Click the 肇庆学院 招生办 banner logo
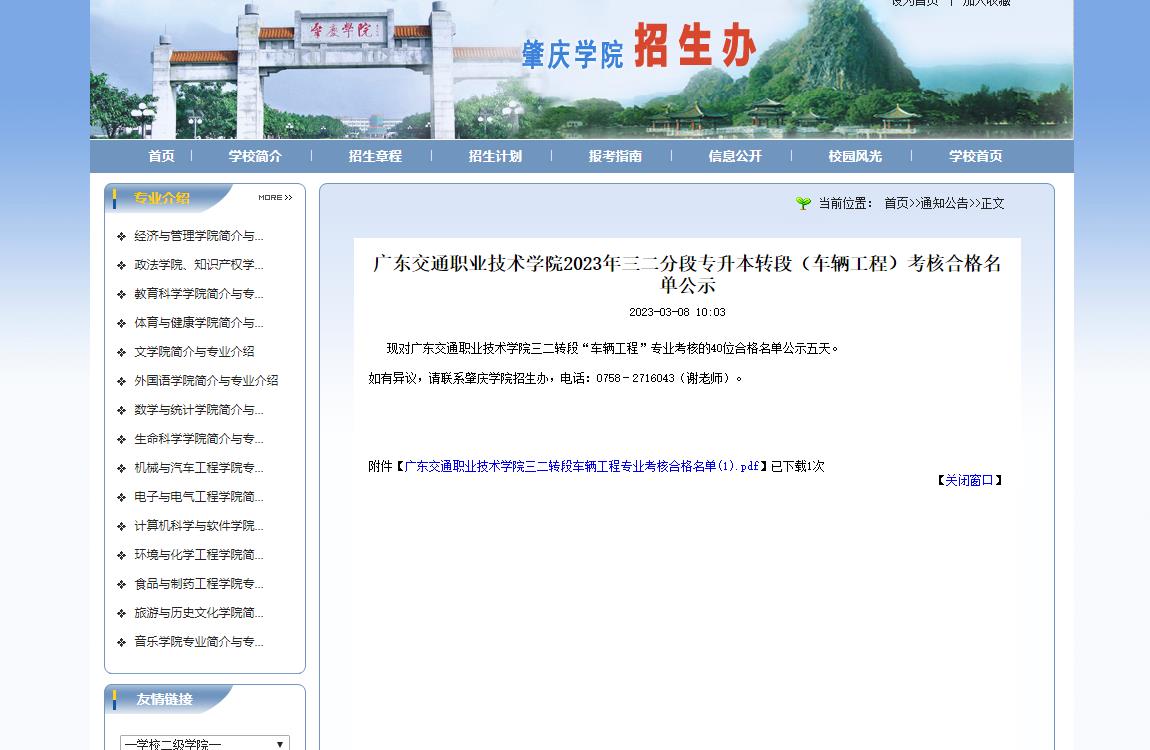1150x750 pixels. (639, 47)
